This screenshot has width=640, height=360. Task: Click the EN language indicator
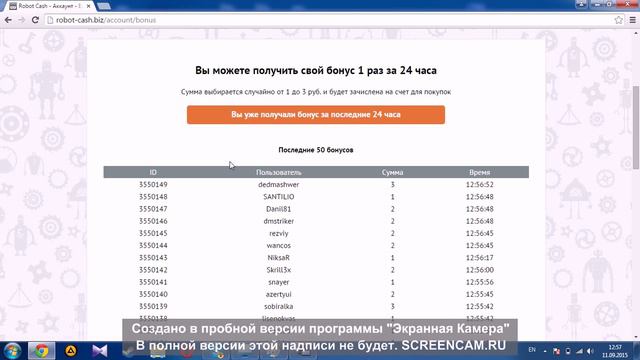coord(532,350)
